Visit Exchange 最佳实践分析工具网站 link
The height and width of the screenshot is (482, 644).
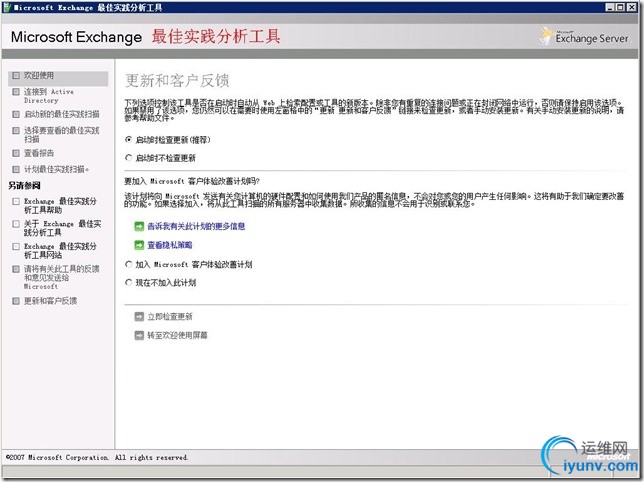[x=60, y=250]
